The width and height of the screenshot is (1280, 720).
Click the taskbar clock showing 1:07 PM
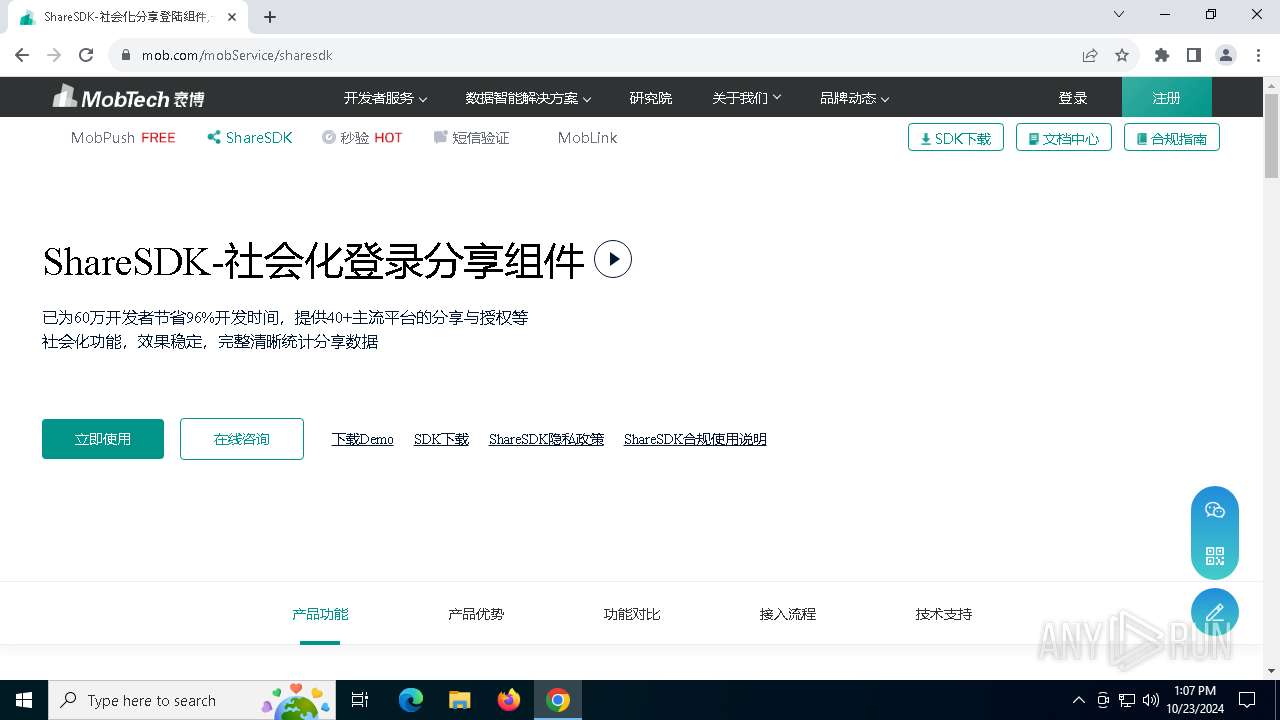[1194, 700]
